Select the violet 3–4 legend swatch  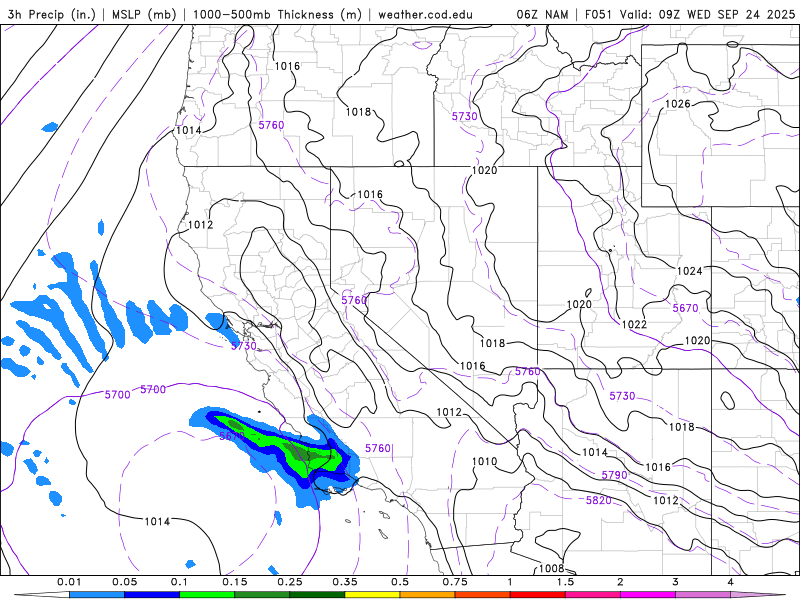pyautogui.click(x=703, y=595)
